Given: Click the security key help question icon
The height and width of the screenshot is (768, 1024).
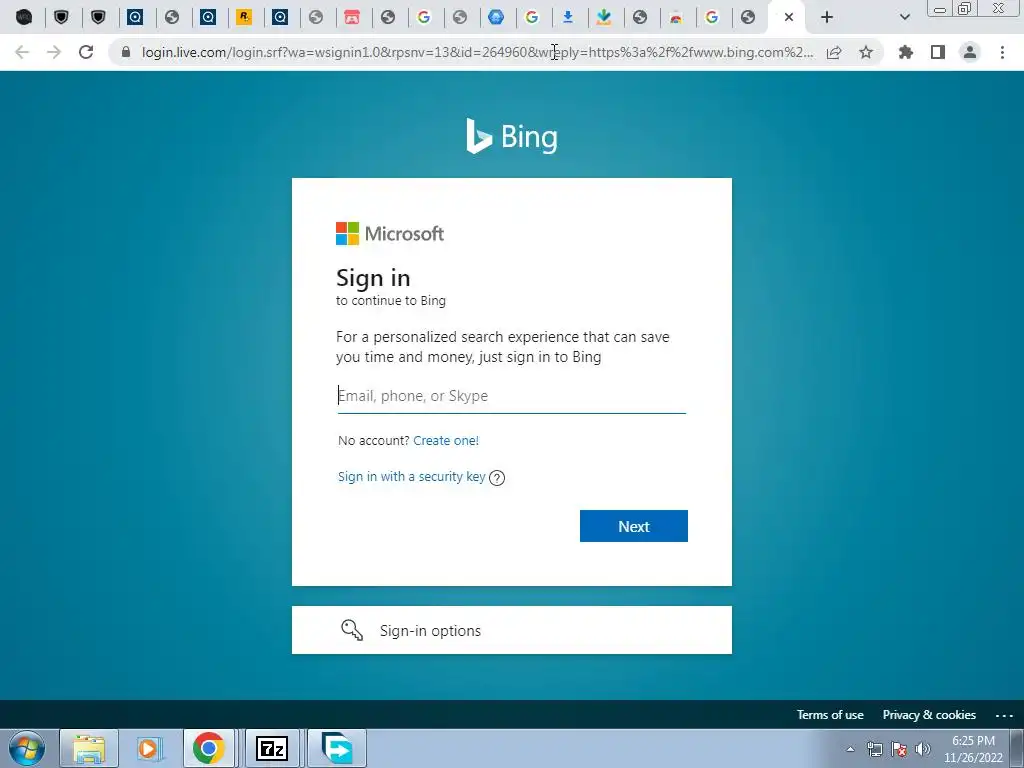Looking at the screenshot, I should point(497,478).
